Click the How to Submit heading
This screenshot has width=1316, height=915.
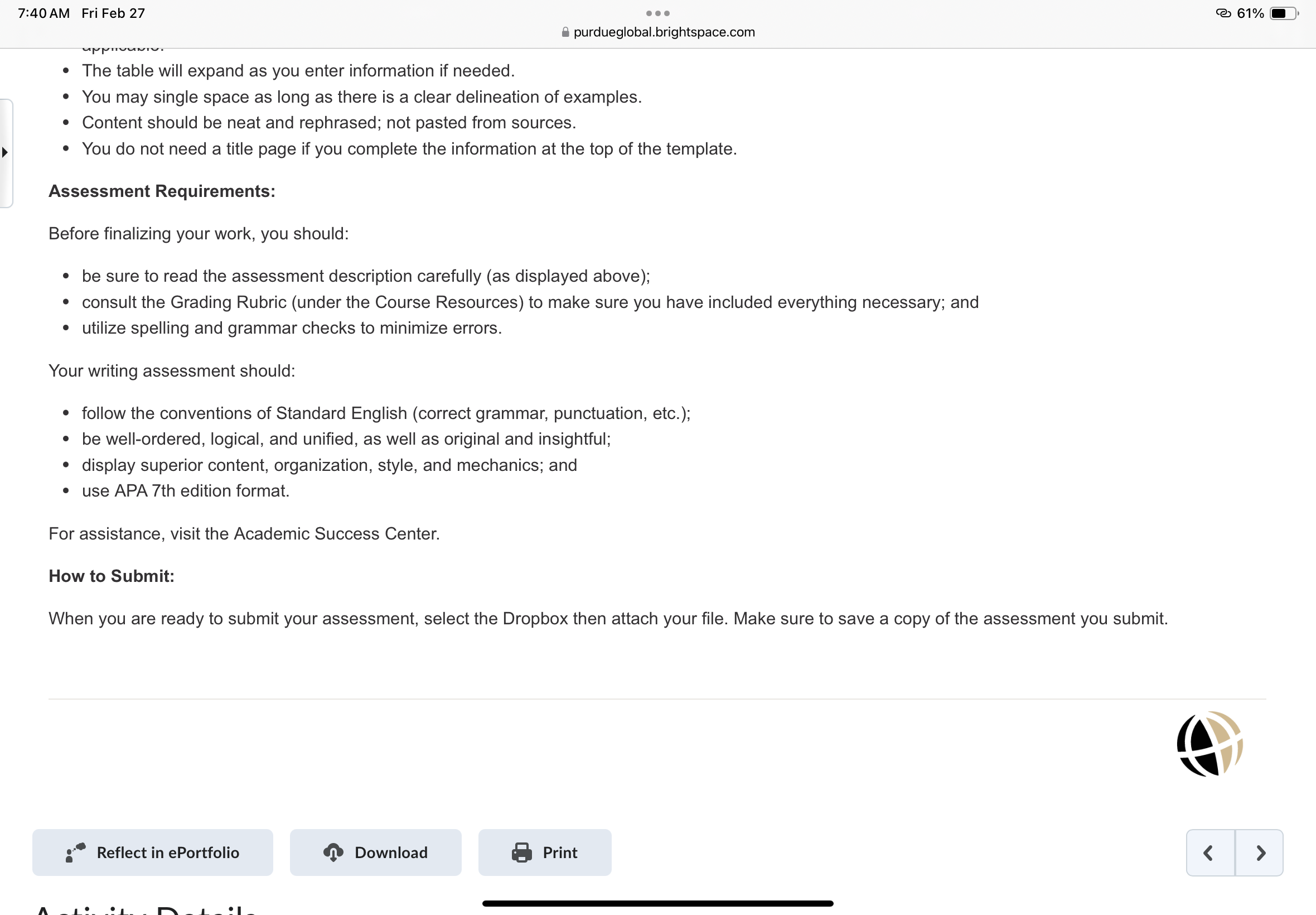[112, 576]
